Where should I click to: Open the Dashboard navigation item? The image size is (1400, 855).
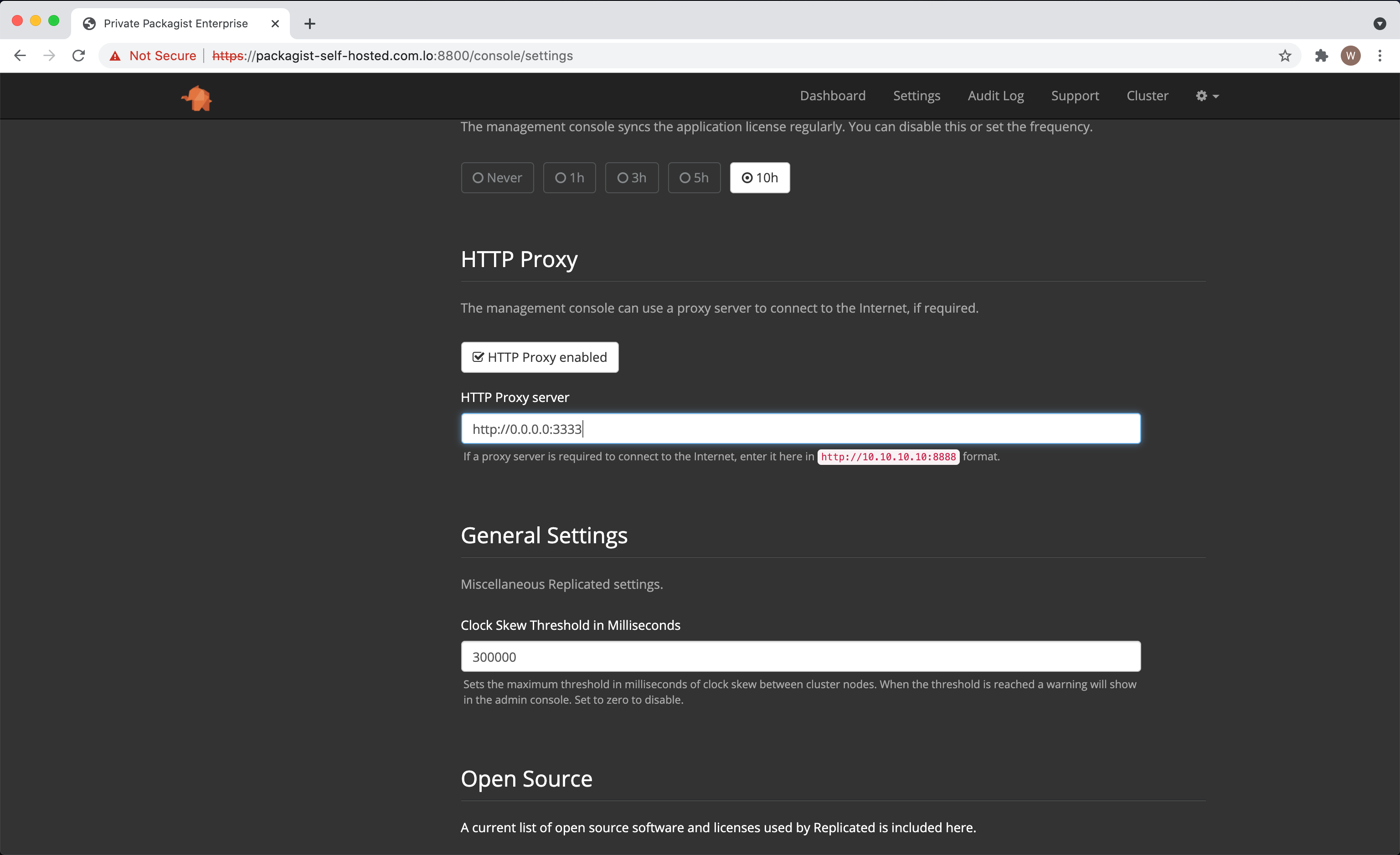(x=832, y=95)
